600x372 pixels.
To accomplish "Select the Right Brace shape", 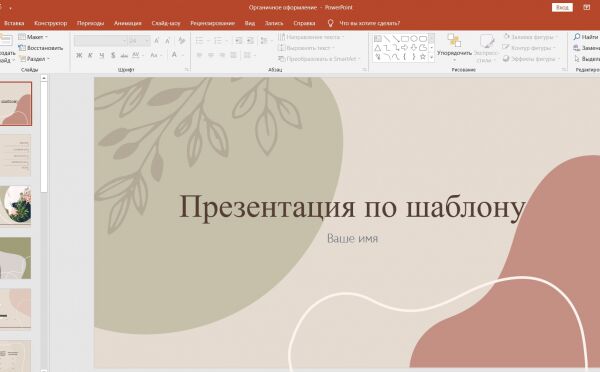I will pos(414,57).
